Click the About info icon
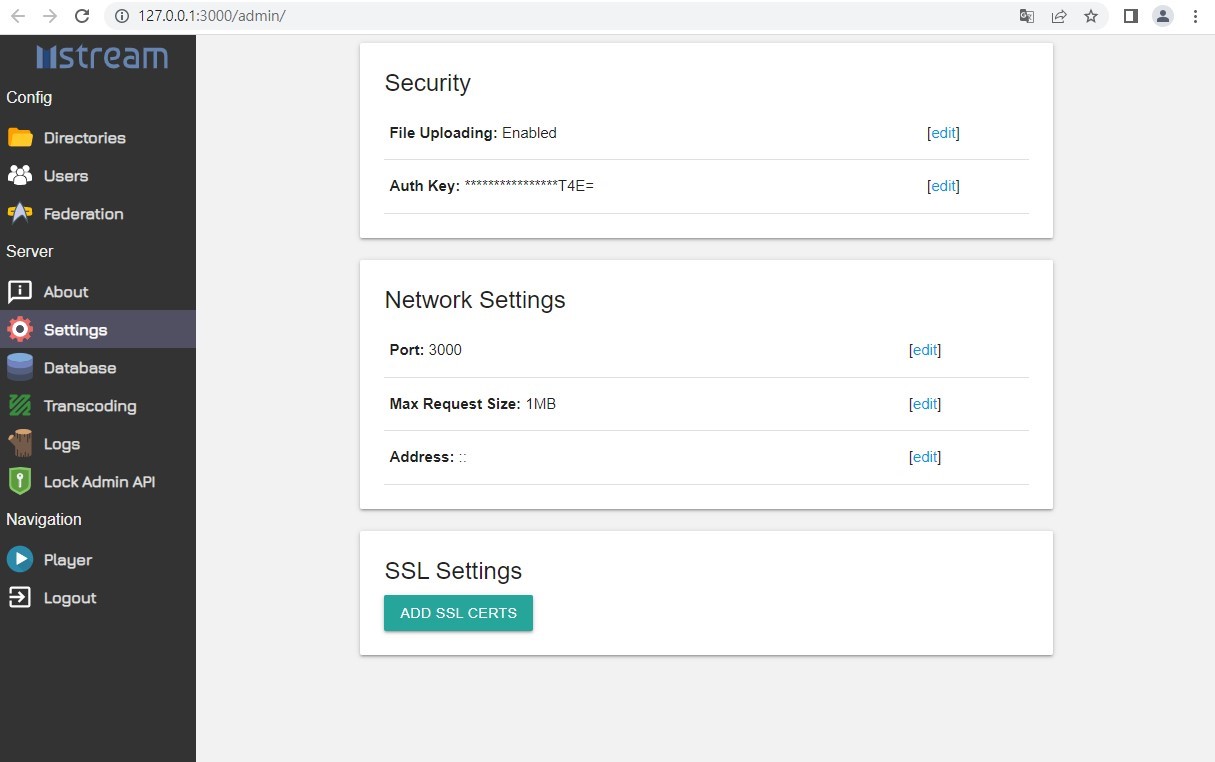 20,292
